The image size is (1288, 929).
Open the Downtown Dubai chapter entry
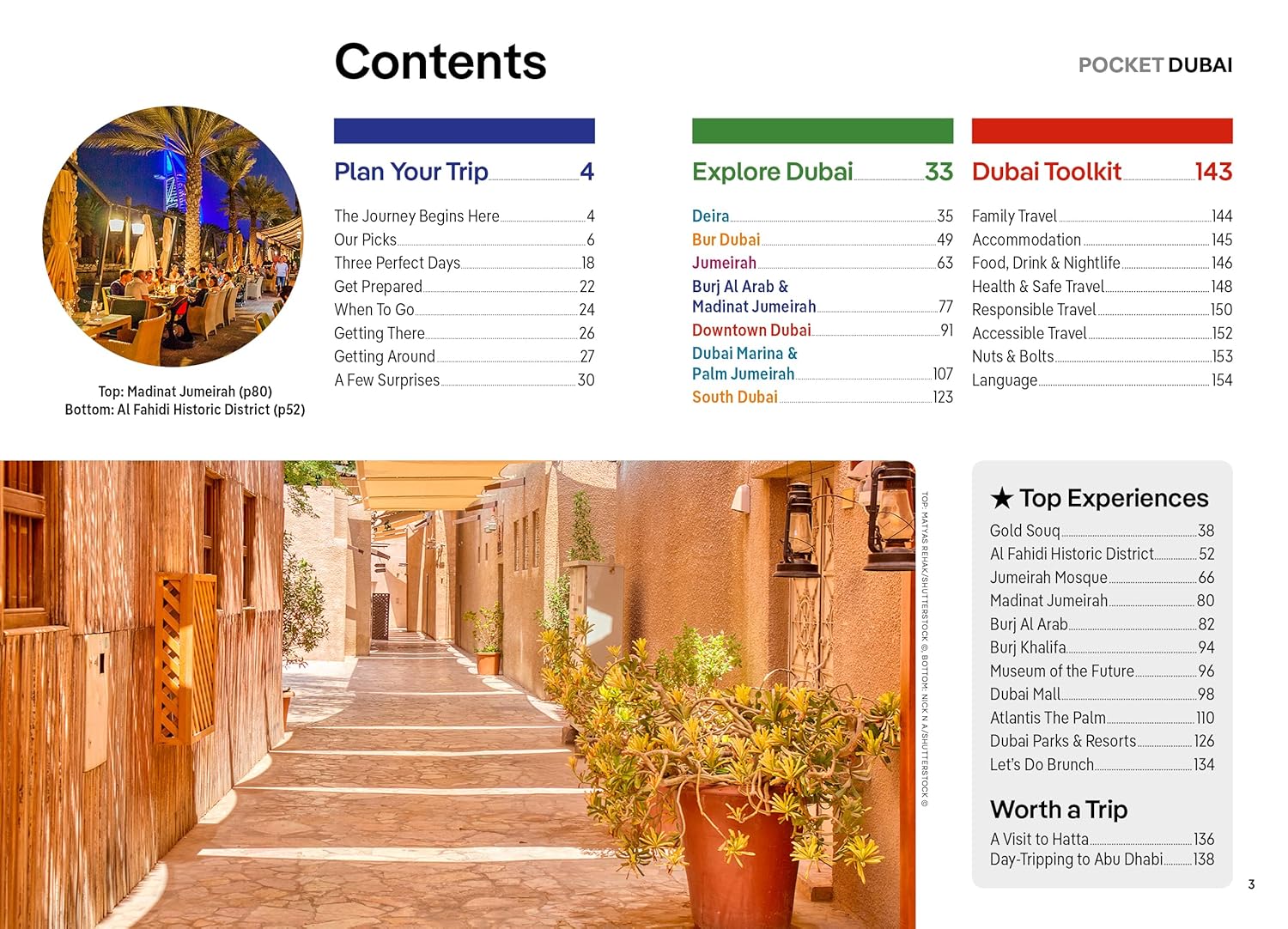[x=751, y=330]
